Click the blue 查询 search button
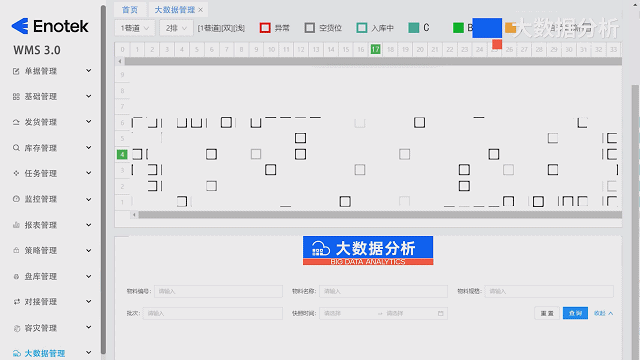 [575, 313]
